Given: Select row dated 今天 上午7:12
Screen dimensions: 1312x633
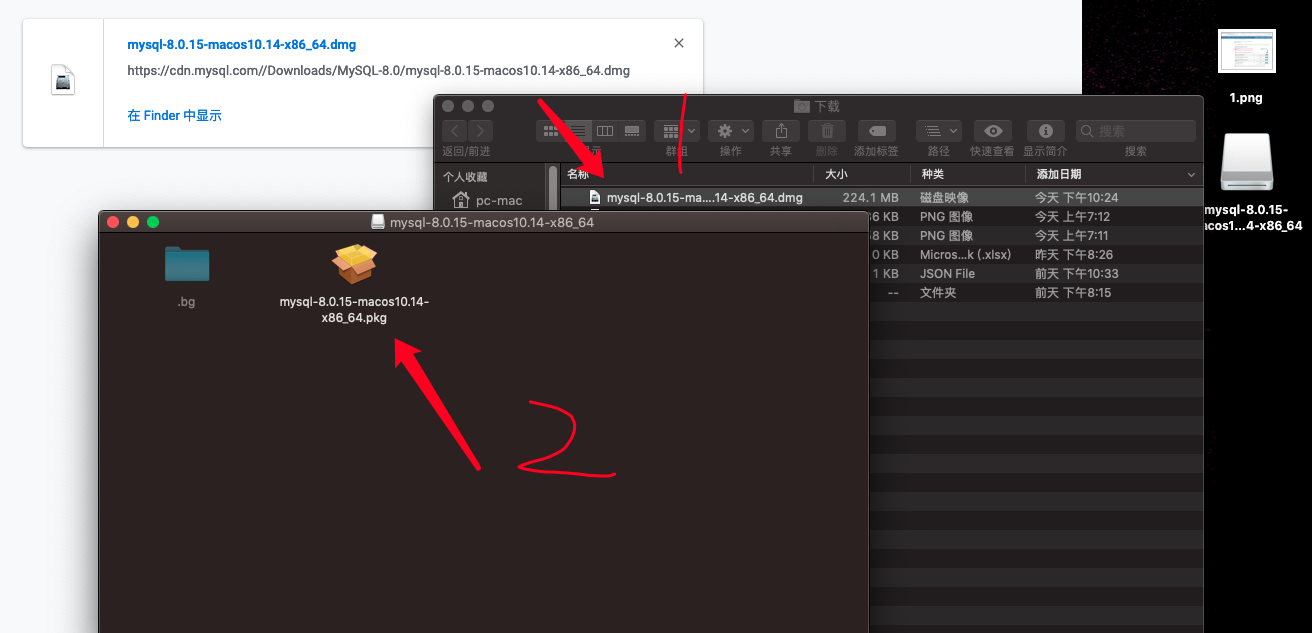Looking at the screenshot, I should click(x=1035, y=217).
